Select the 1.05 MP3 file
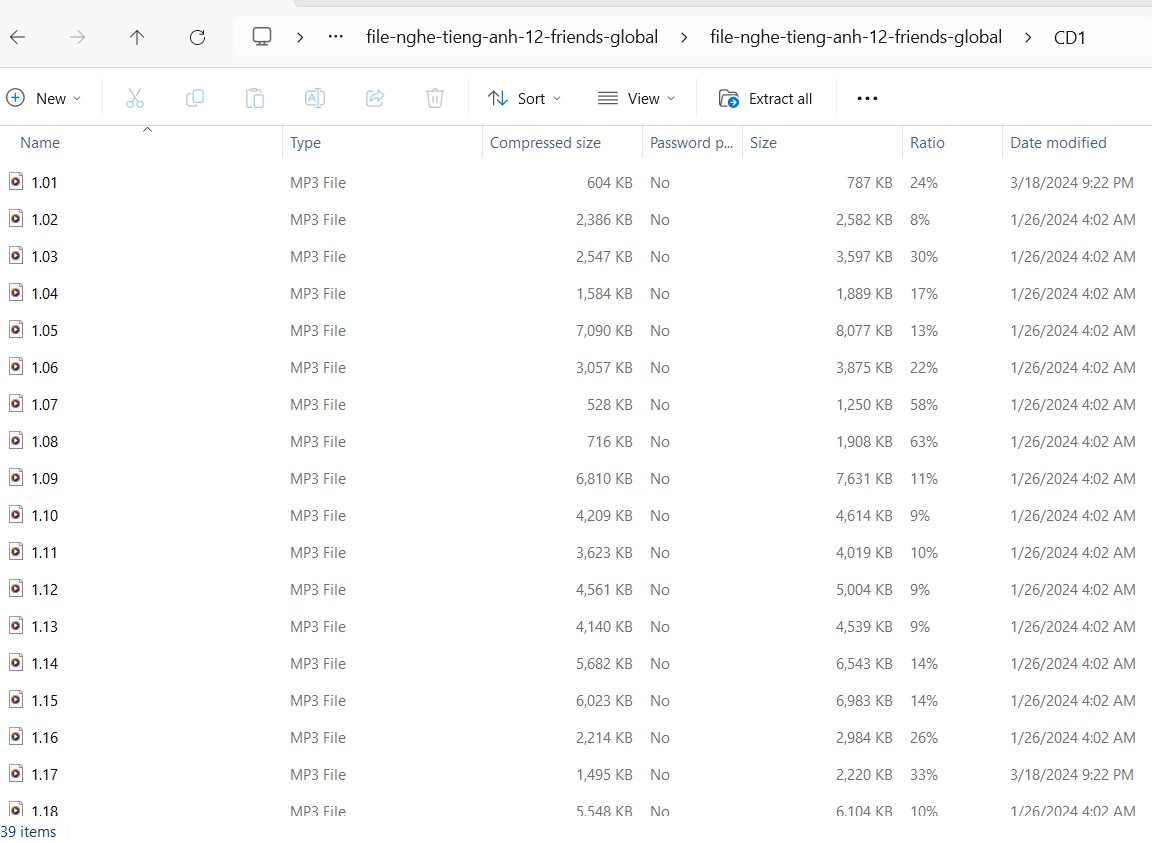The image size is (1152, 843). (45, 331)
